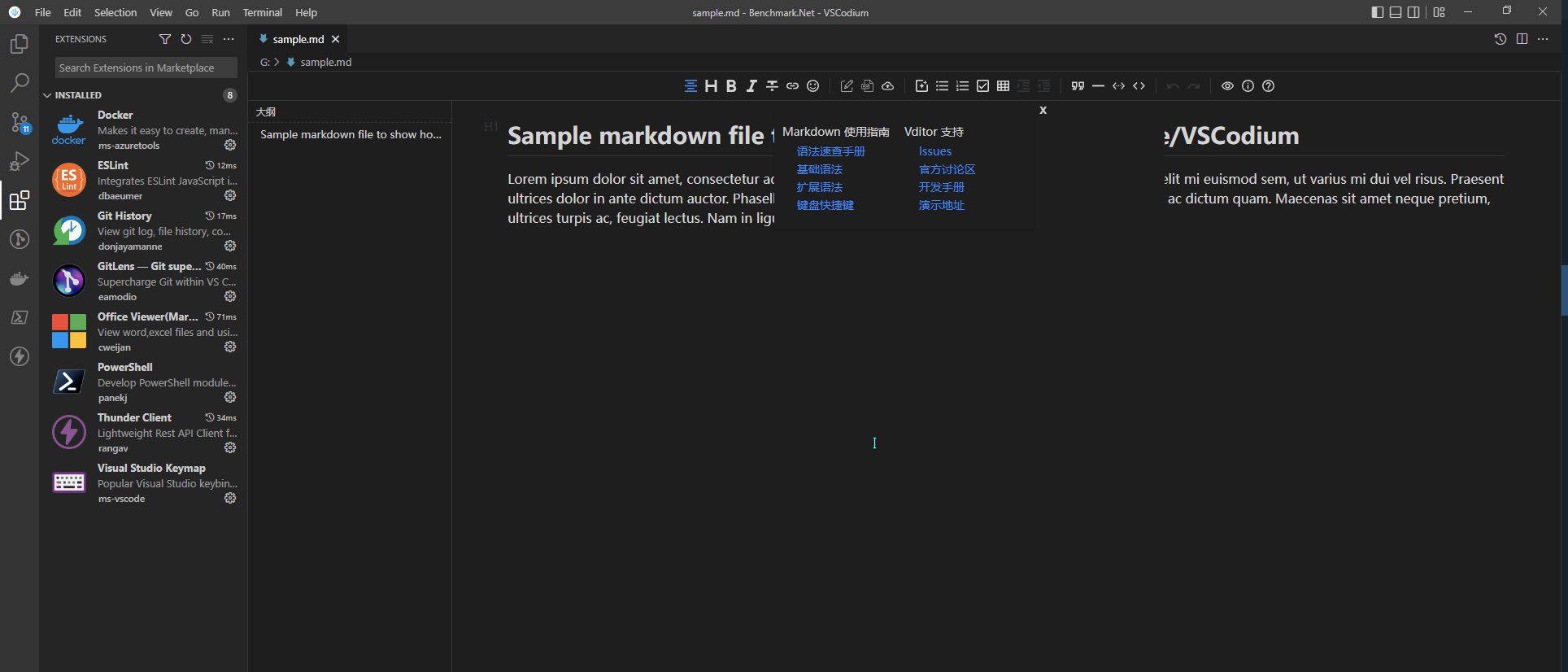
Task: Toggle the preview eye icon
Action: tap(1227, 86)
